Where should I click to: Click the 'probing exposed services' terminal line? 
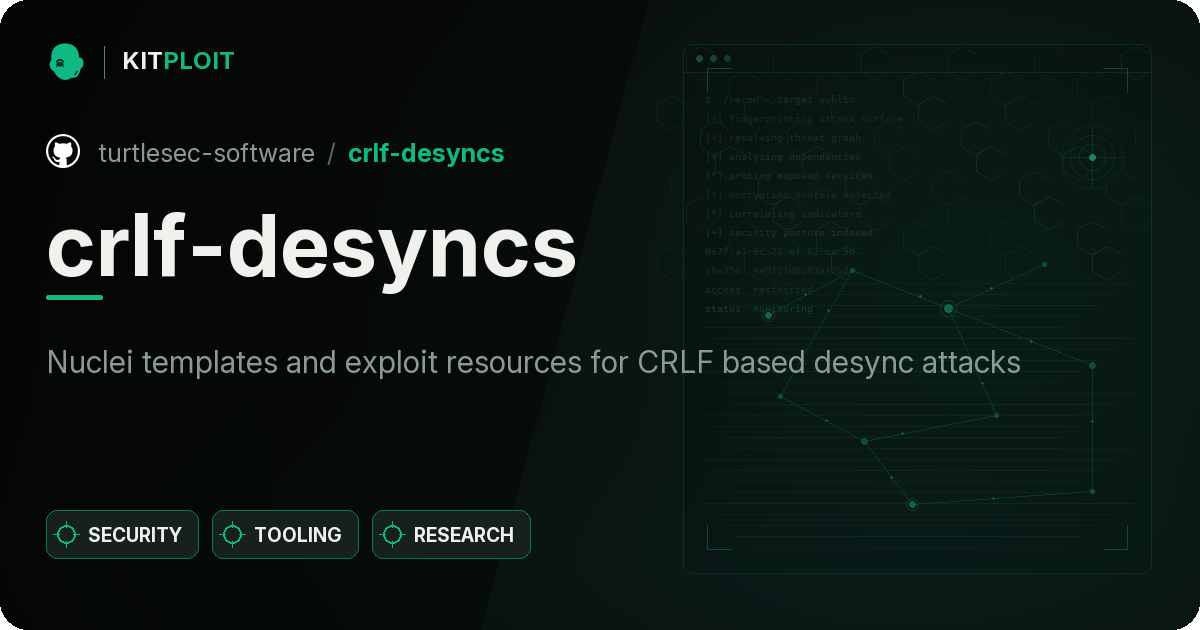(x=789, y=176)
